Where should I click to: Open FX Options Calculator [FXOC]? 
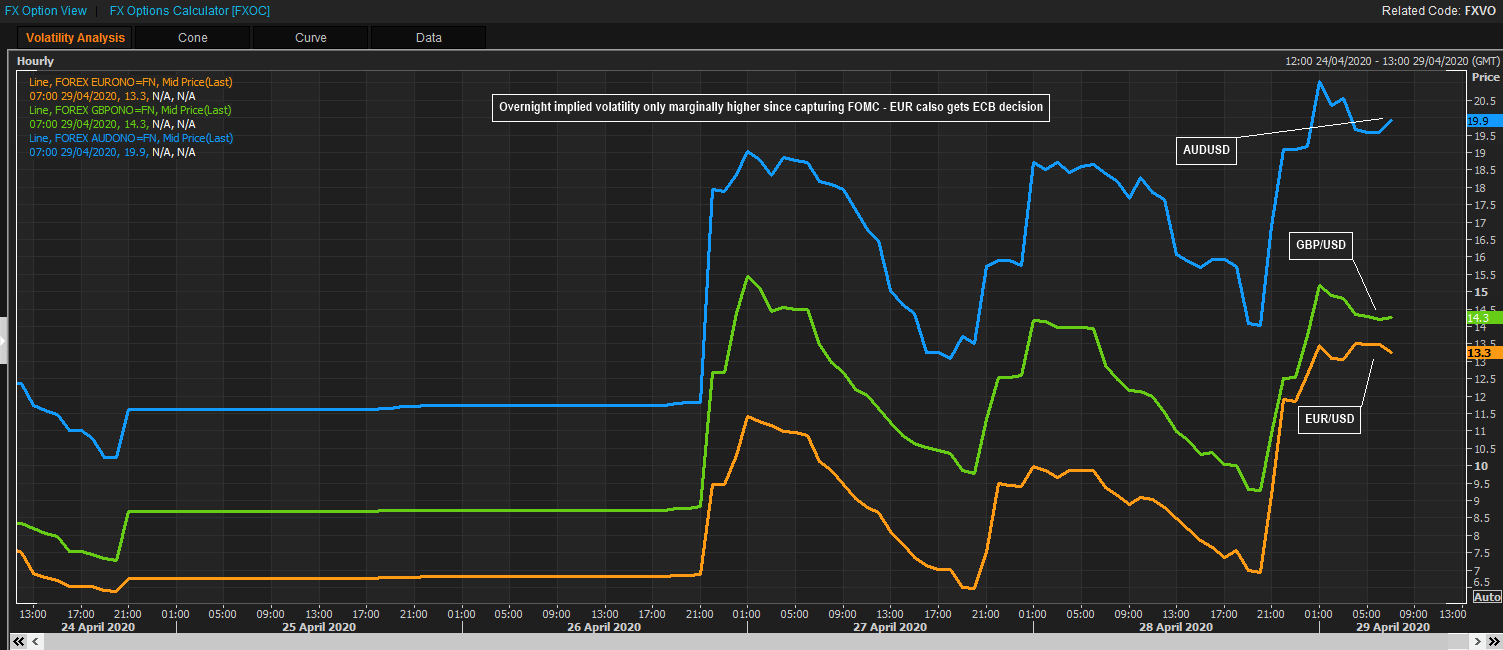point(190,11)
